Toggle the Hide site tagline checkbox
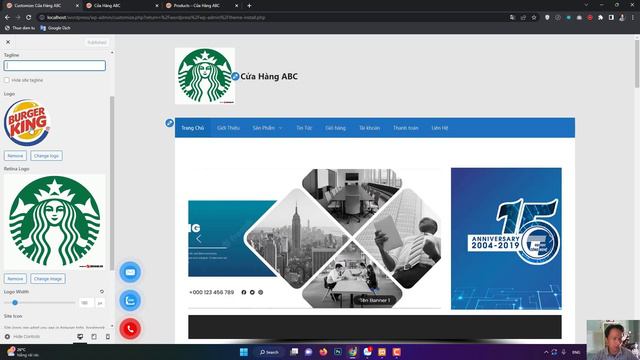 [7, 80]
